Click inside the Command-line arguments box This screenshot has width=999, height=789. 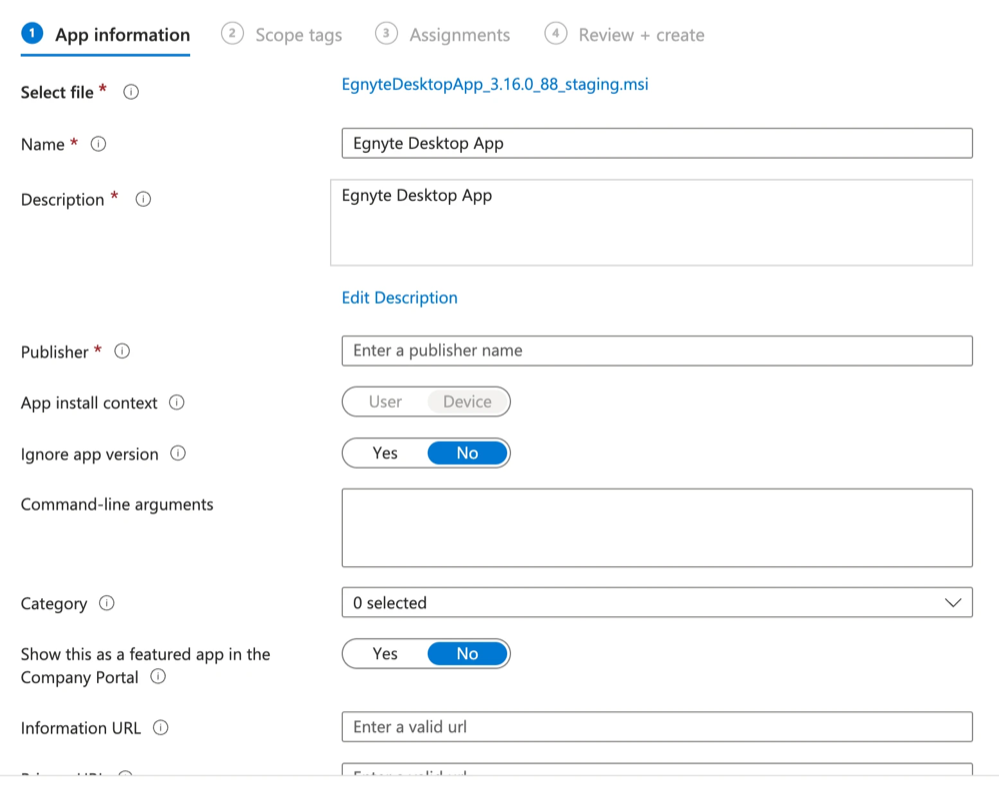click(657, 528)
